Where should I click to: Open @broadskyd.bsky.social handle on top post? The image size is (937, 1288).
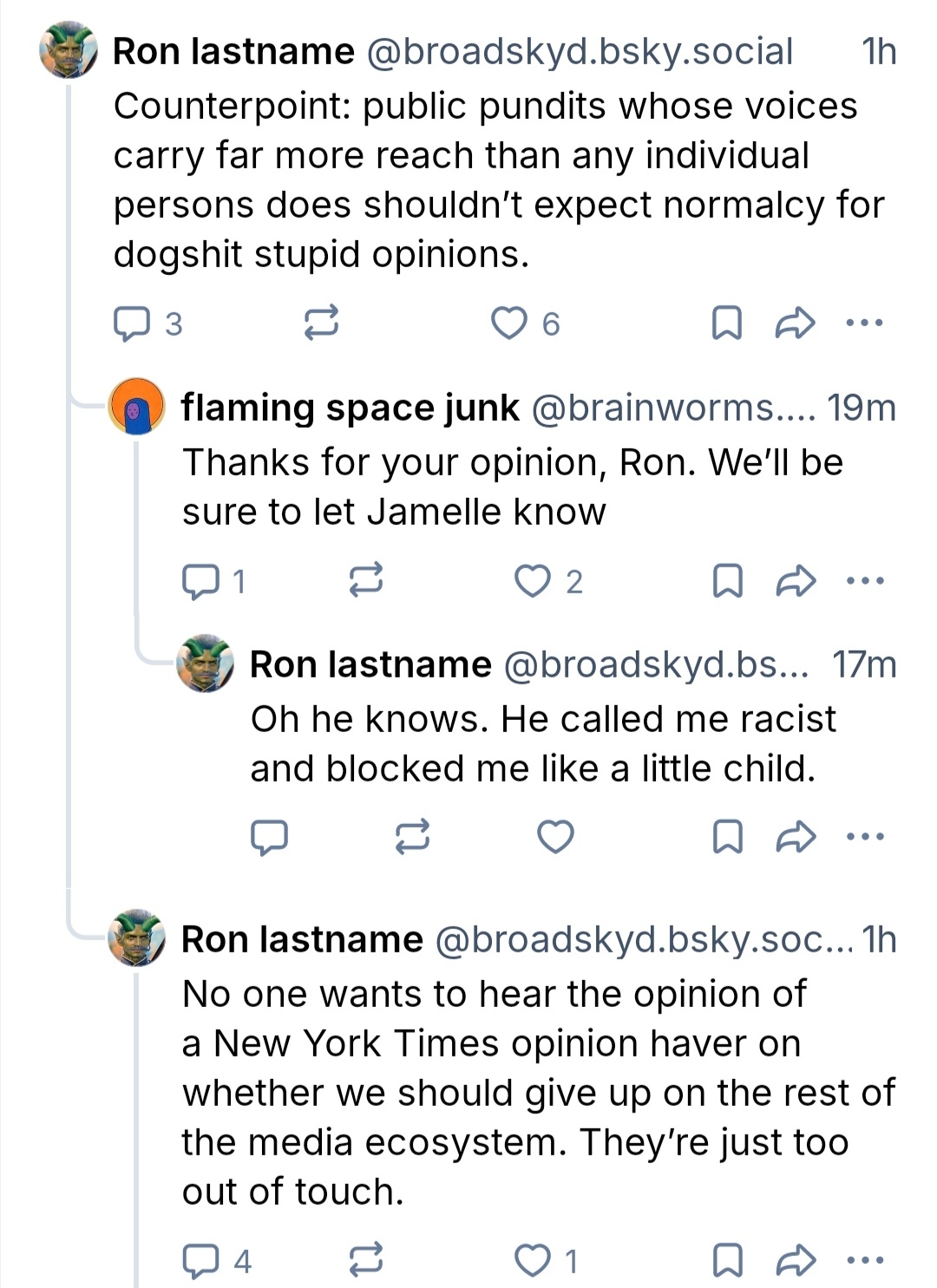(580, 52)
